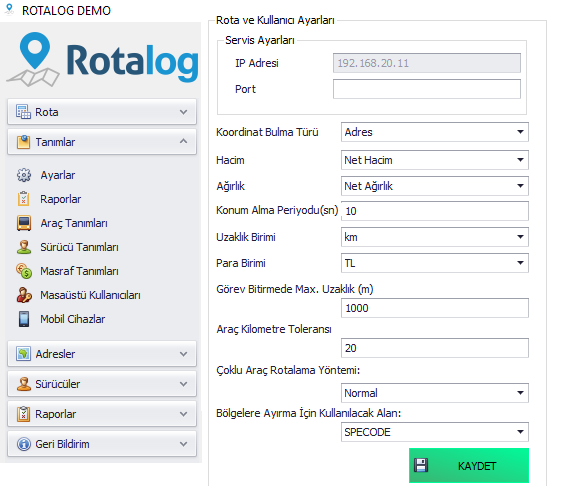562x492 pixels.
Task: Open the Sürücüler menu group
Action: pos(102,384)
